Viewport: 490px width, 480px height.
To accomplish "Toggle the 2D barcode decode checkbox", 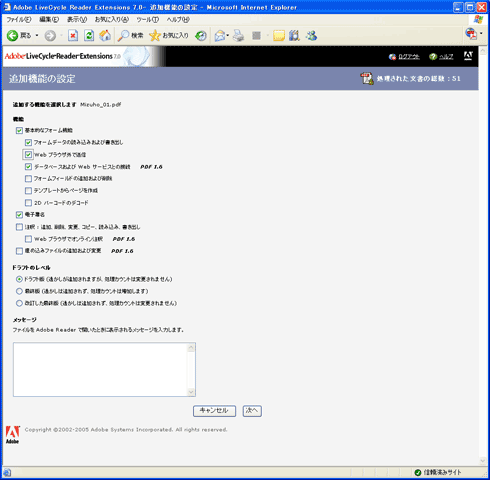I will point(28,203).
